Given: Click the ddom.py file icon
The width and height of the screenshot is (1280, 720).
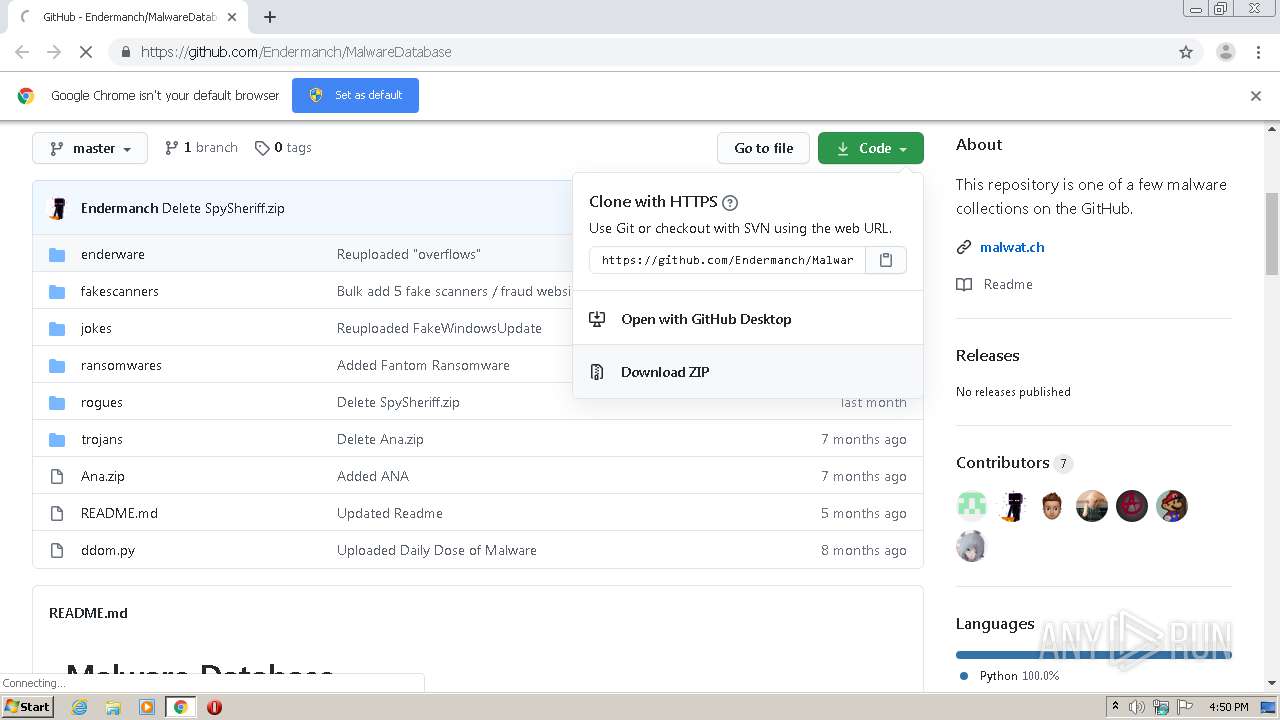Looking at the screenshot, I should coord(57,550).
